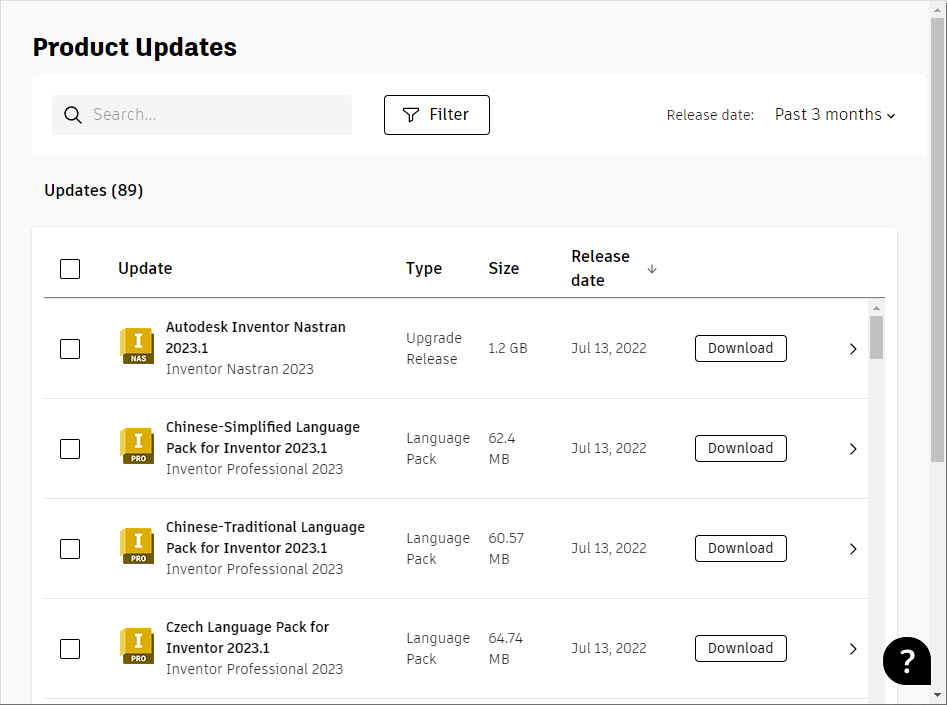Click the Chinese-Simplified Language Pack Inventor icon

click(137, 446)
